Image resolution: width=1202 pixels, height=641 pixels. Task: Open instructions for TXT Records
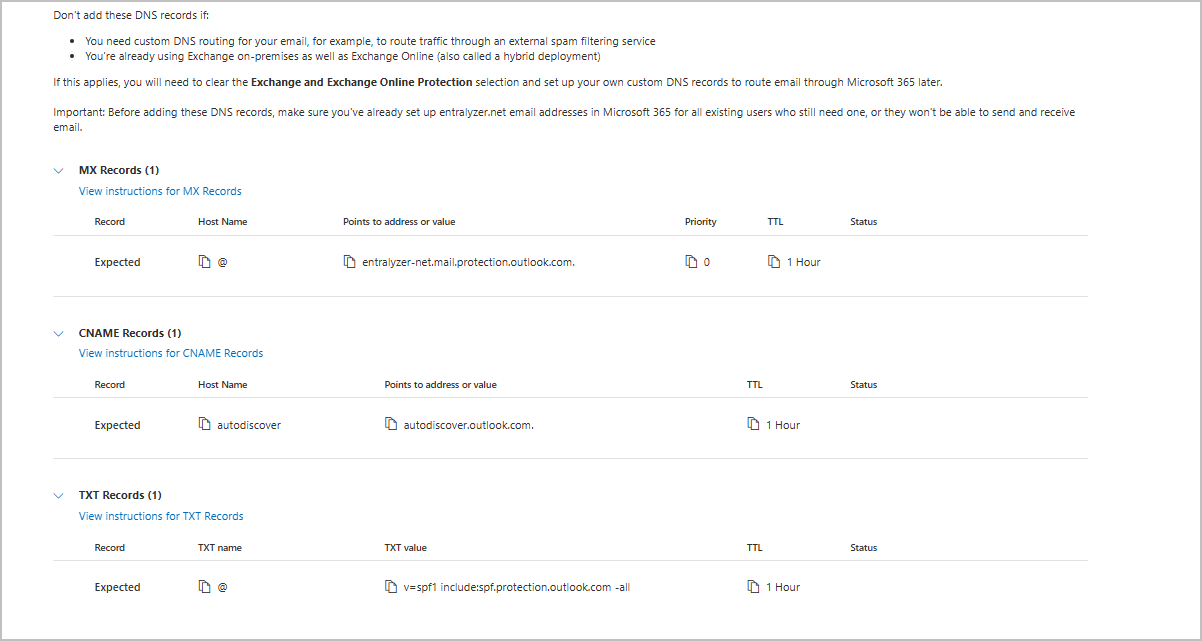(x=161, y=516)
